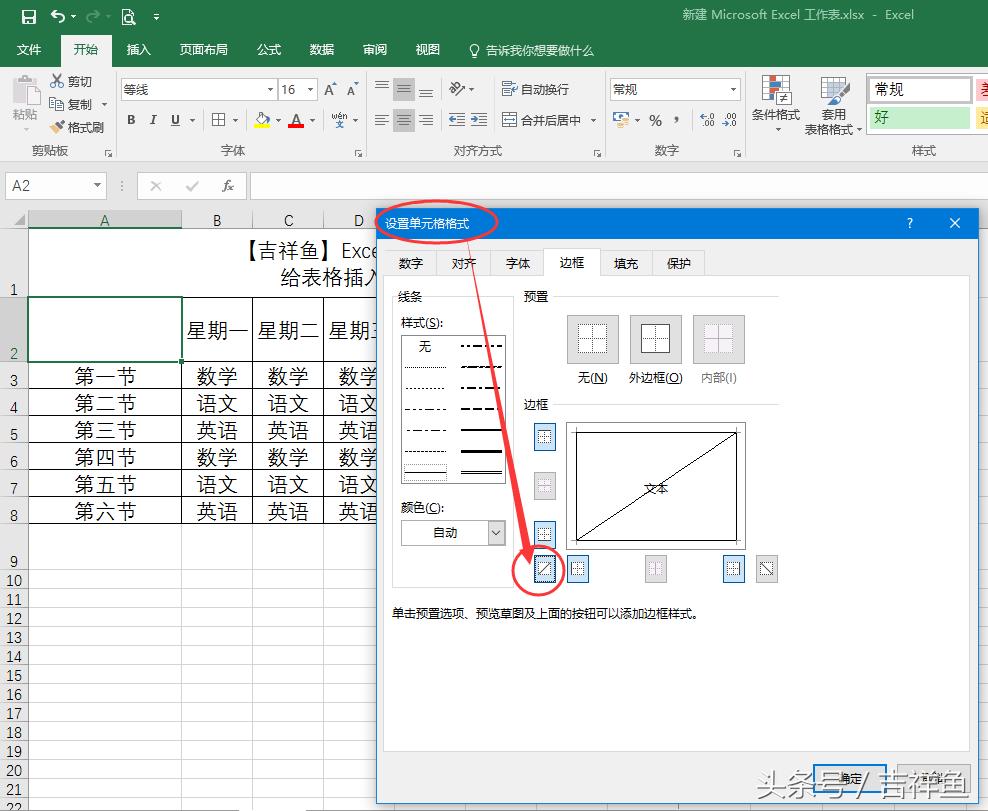Switch to the 填充 (Fill) dialog tab
Viewport: 988px width, 811px height.
click(625, 263)
